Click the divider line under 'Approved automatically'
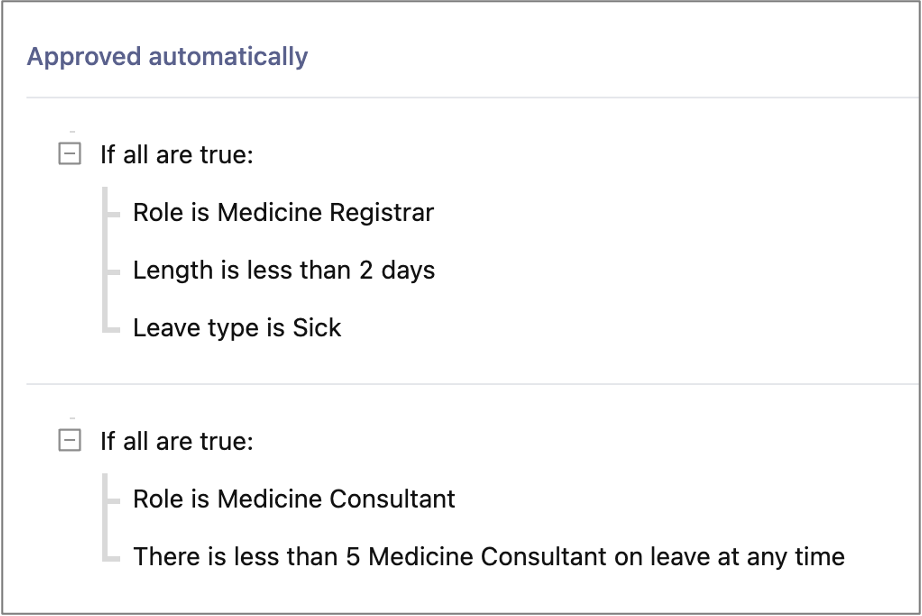922x616 pixels. 472,98
